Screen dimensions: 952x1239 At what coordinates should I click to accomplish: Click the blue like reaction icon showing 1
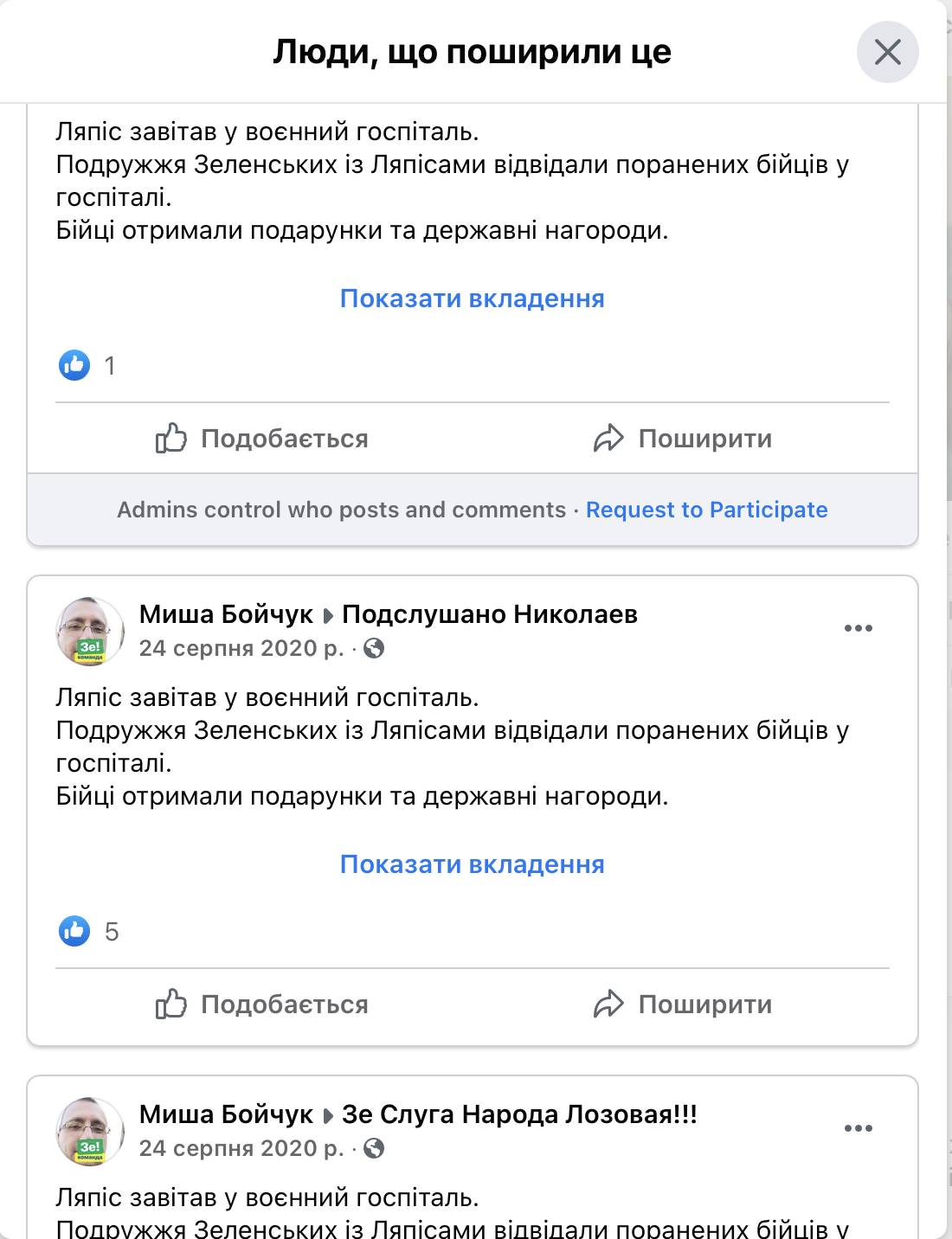tap(74, 365)
